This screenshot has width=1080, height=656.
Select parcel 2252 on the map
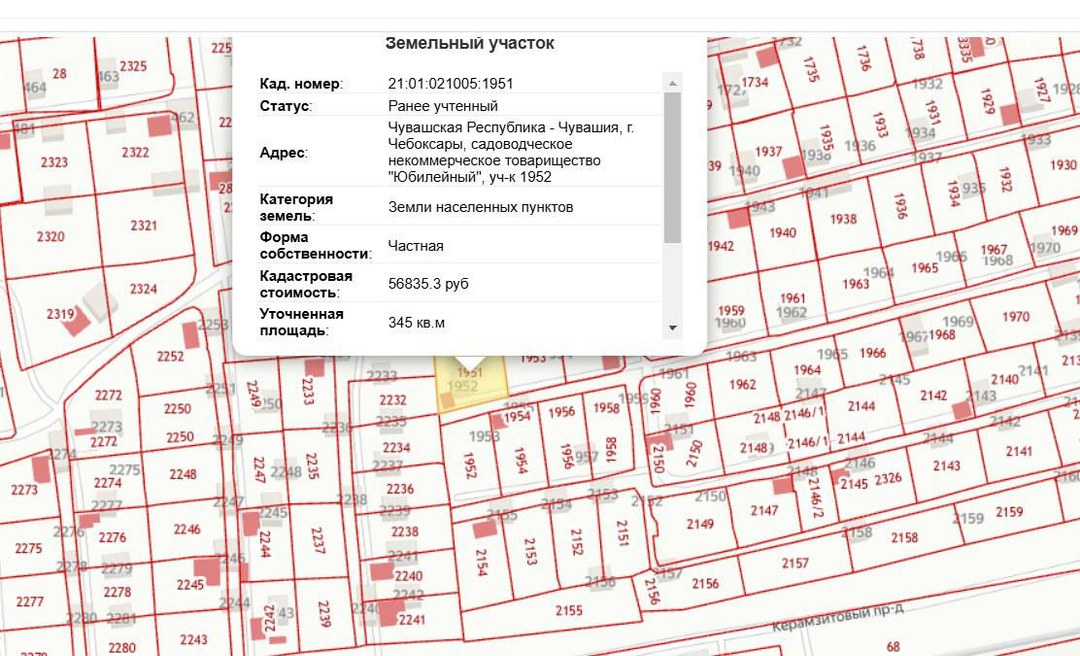point(171,357)
